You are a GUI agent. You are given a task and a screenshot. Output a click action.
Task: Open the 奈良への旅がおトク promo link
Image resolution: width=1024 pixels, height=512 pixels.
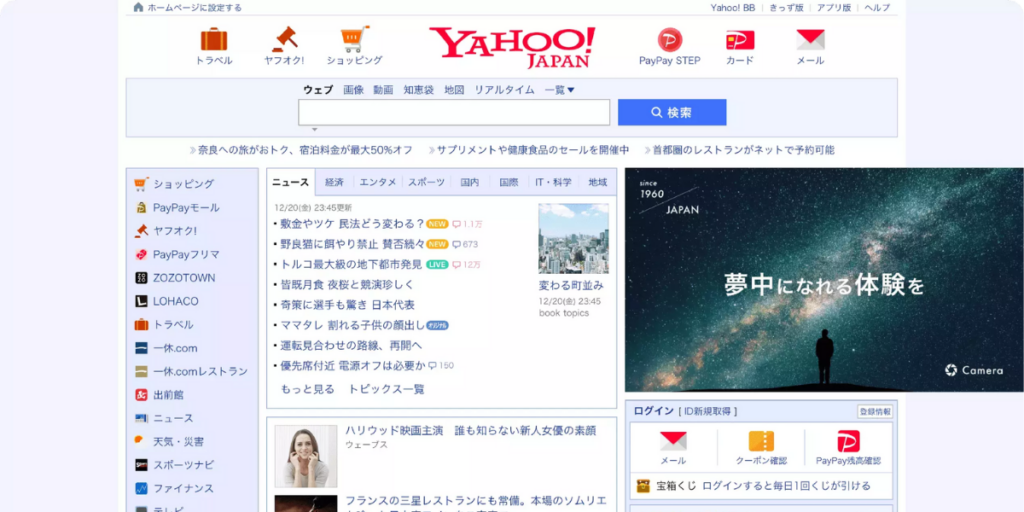(306, 150)
